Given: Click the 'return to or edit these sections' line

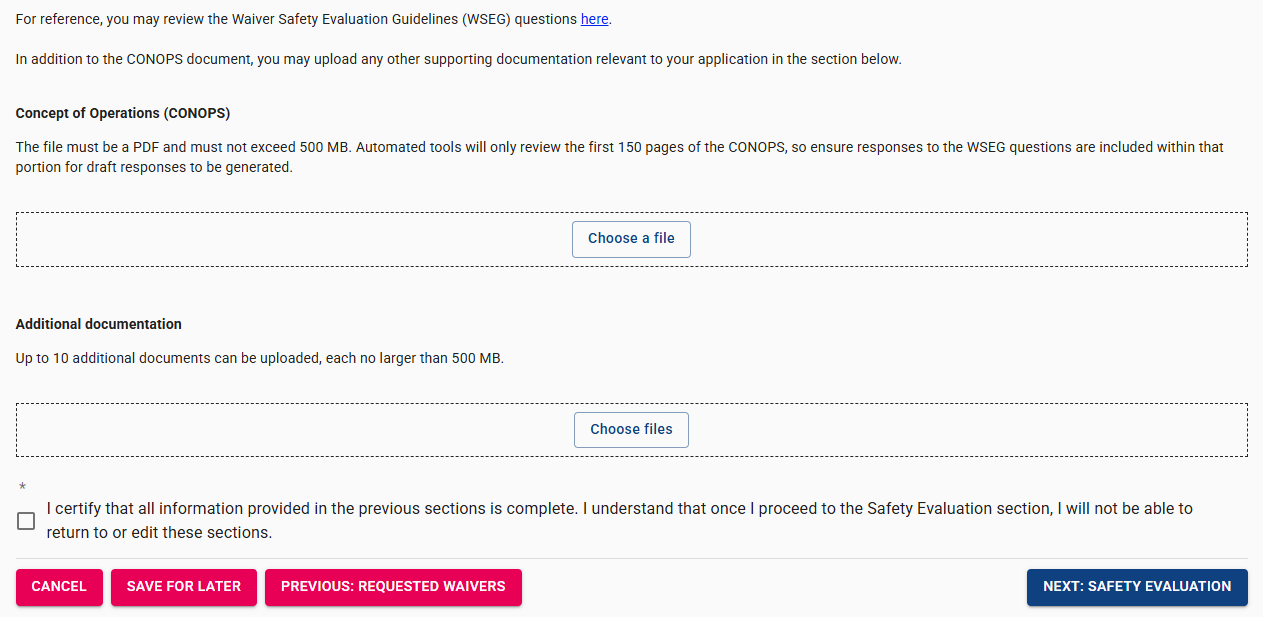Looking at the screenshot, I should [159, 533].
